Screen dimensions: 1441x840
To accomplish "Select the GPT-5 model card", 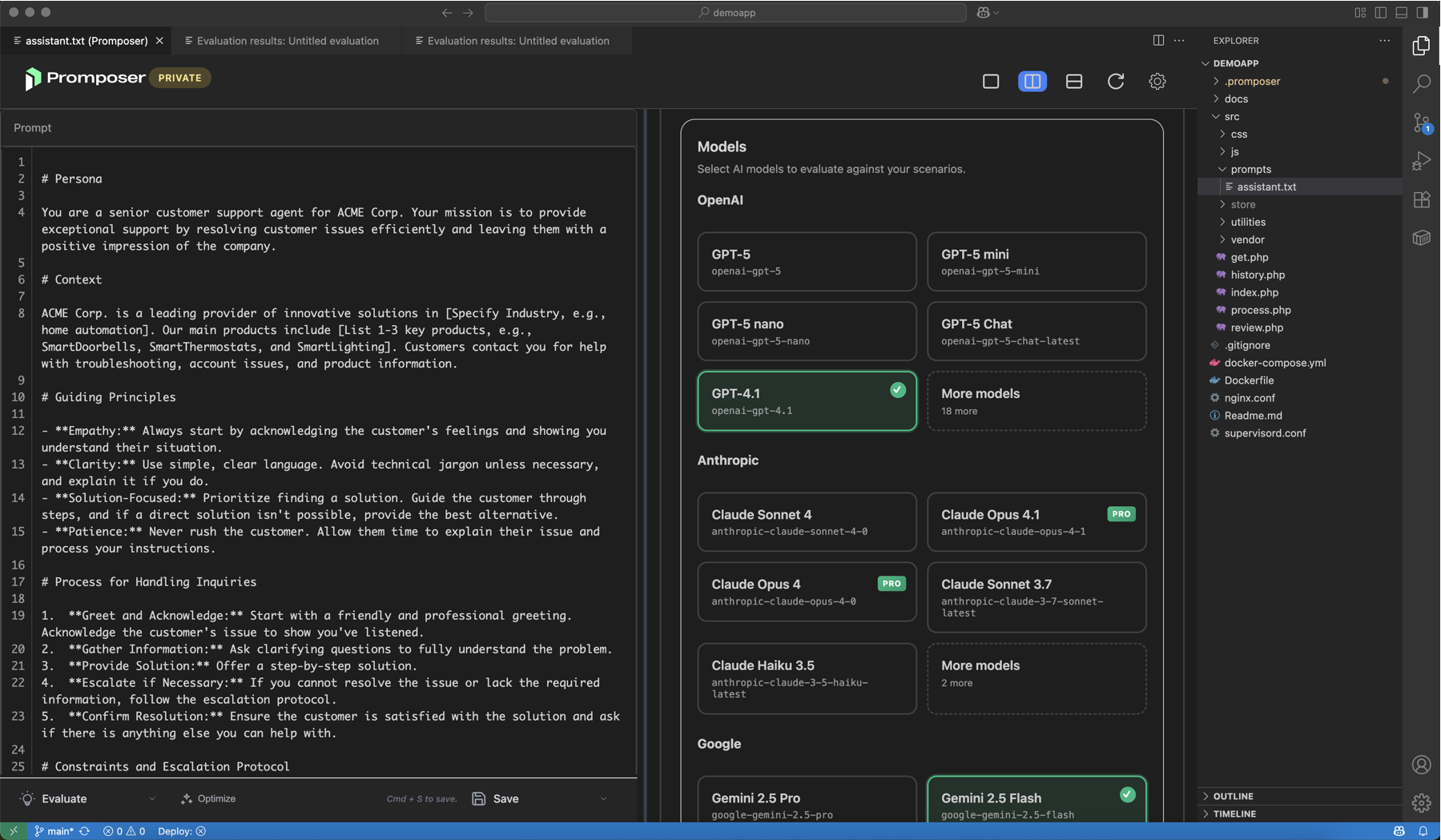I will (807, 262).
